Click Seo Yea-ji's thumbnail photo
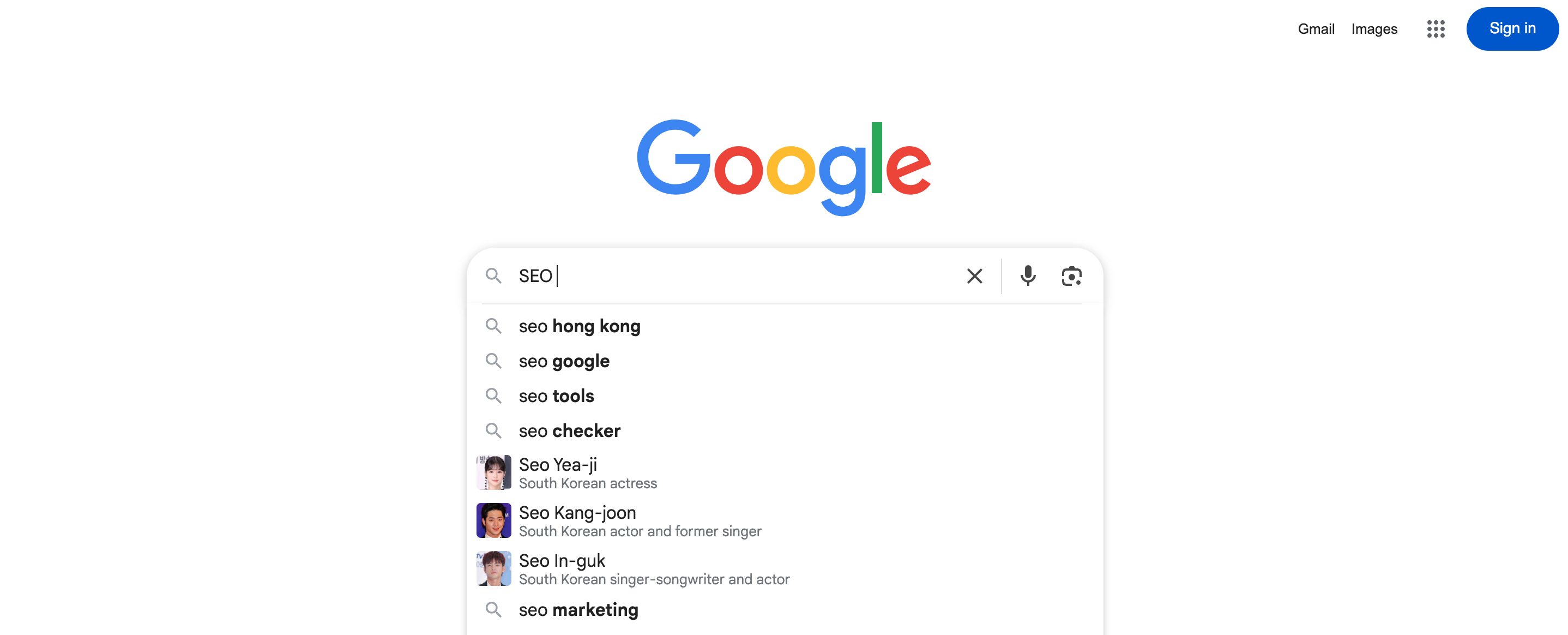Viewport: 1568px width, 635px height. pos(493,472)
